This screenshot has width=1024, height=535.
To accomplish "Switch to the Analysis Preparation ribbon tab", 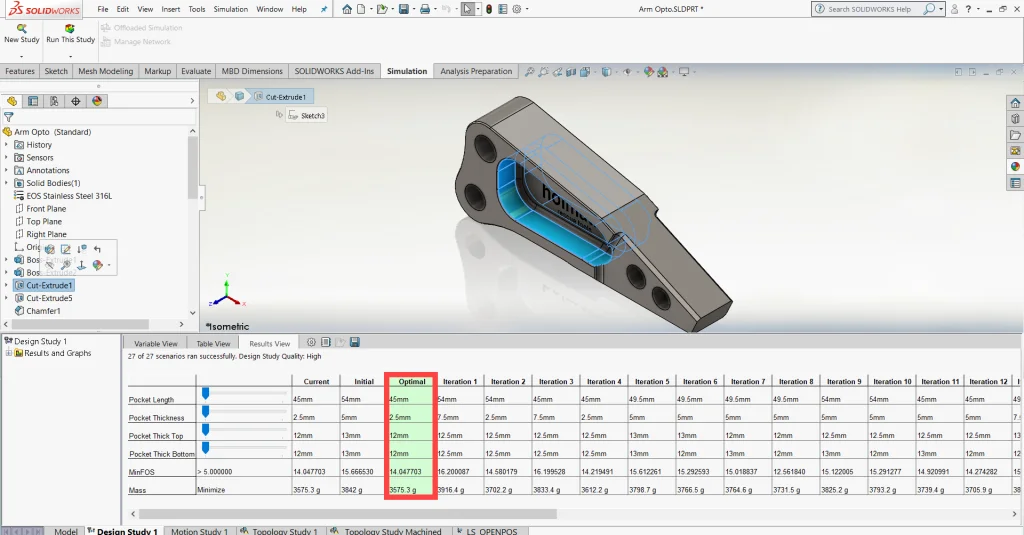I will pyautogui.click(x=476, y=71).
